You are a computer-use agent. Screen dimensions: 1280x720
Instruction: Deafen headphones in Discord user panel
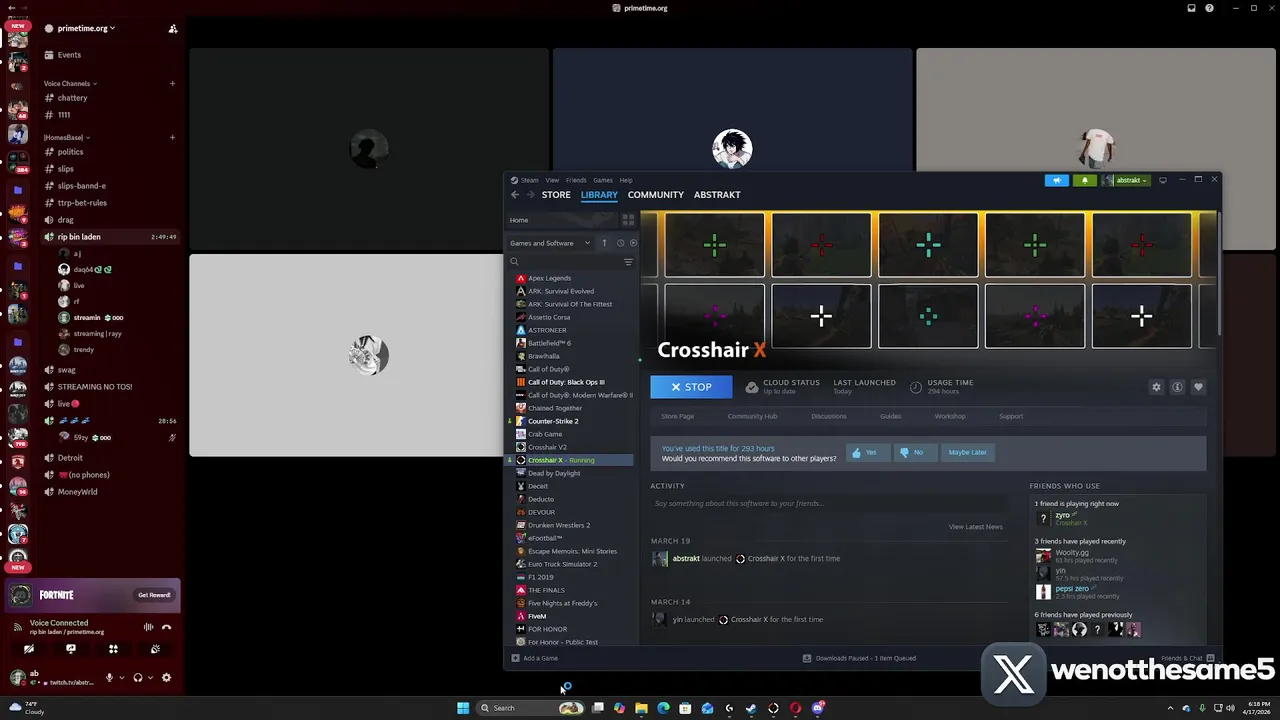(138, 677)
